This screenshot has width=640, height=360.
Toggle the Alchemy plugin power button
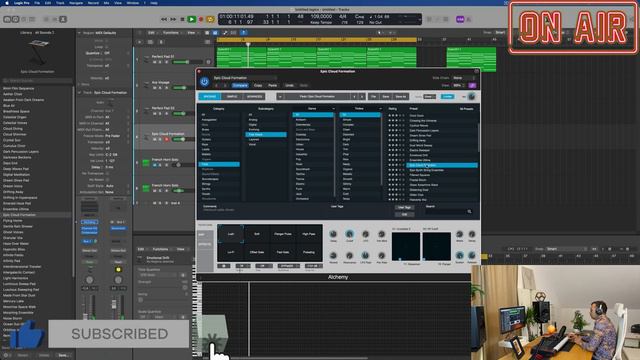pos(204,82)
